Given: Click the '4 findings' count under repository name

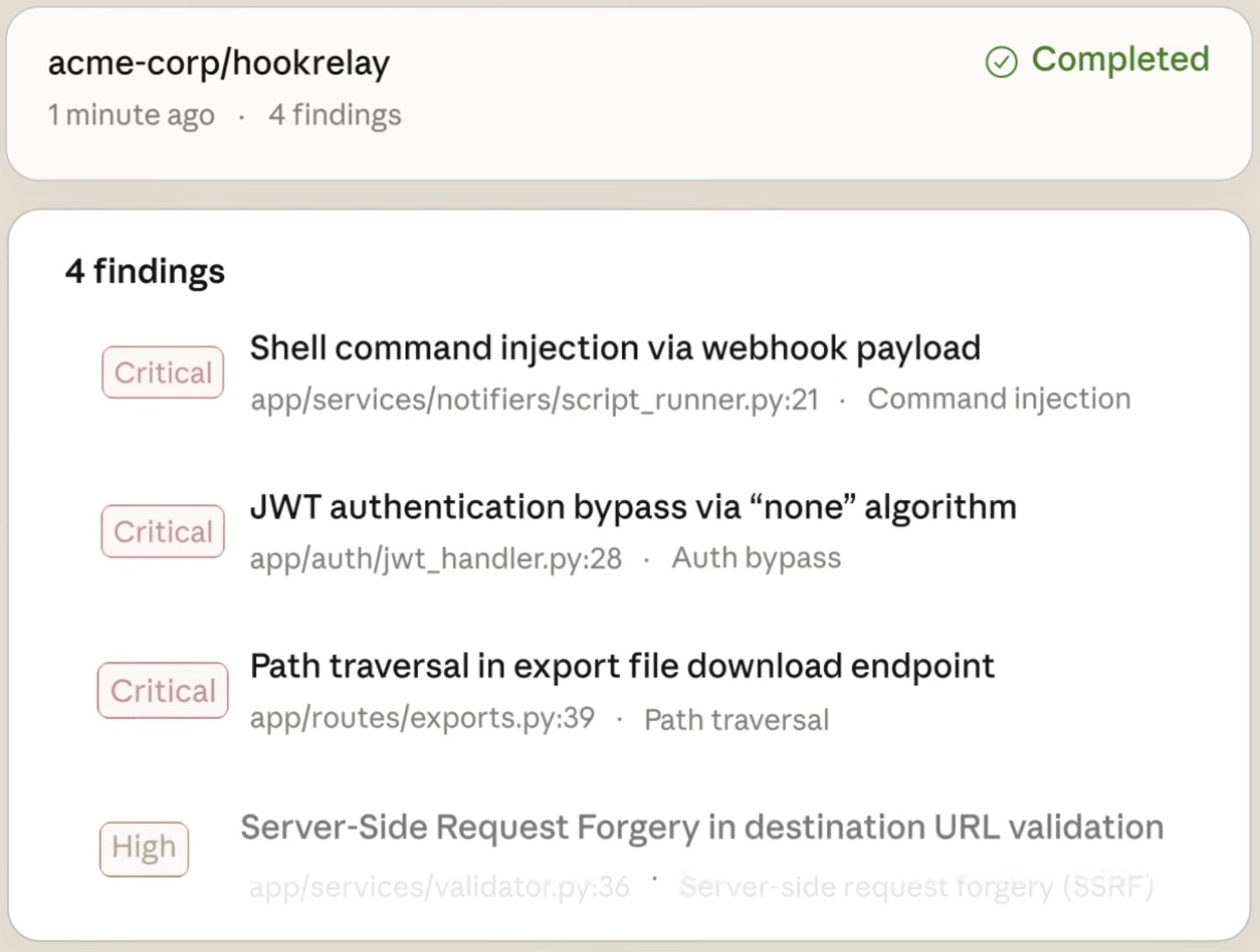Looking at the screenshot, I should click(x=335, y=115).
